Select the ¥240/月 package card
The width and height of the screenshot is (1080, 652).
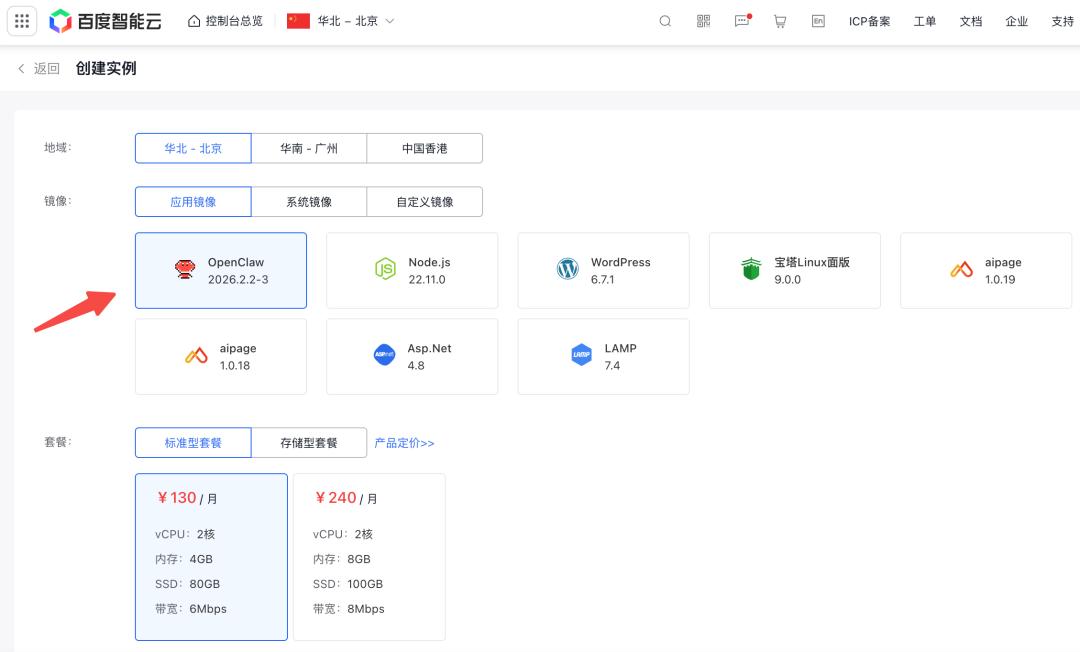(x=369, y=556)
